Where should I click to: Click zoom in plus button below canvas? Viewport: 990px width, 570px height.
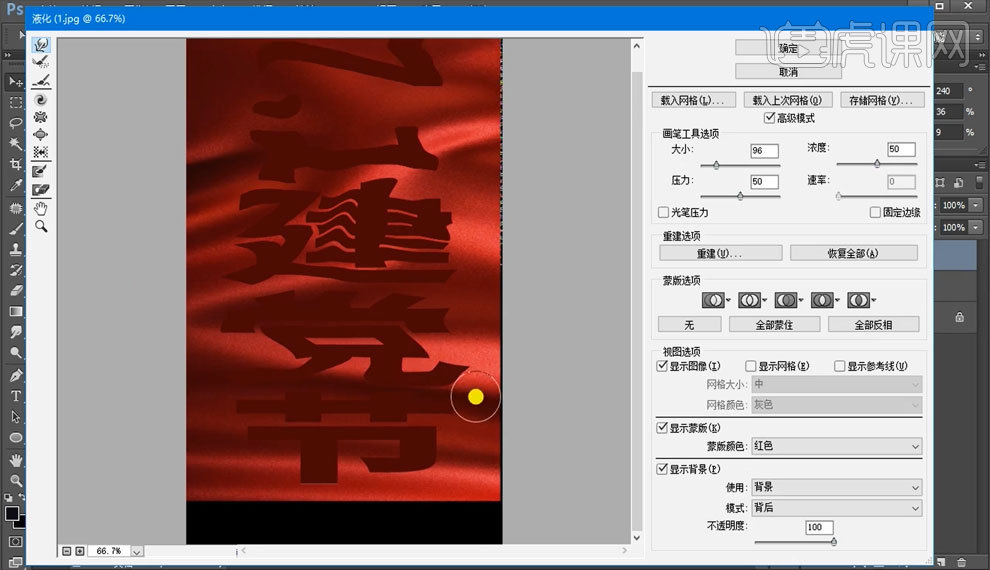80,551
